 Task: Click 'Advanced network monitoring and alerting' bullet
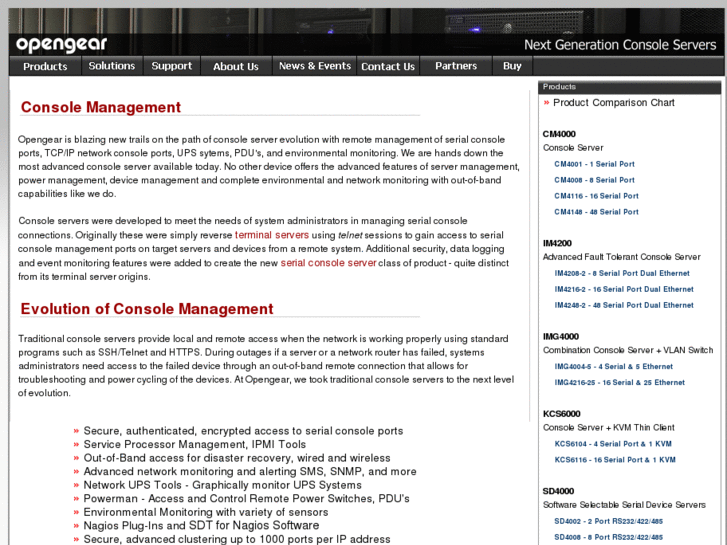(250, 472)
